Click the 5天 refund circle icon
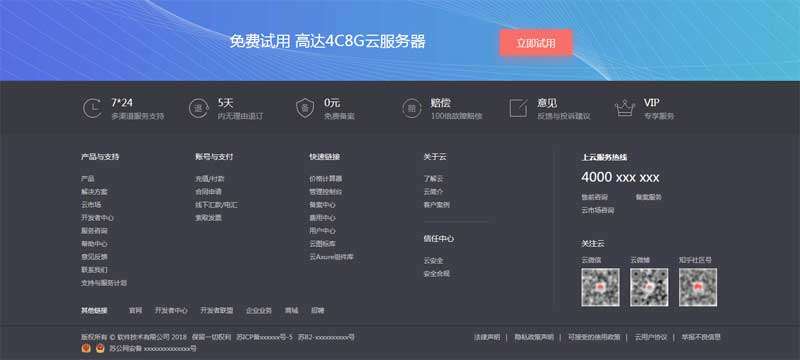This screenshot has width=800, height=360. click(x=198, y=109)
